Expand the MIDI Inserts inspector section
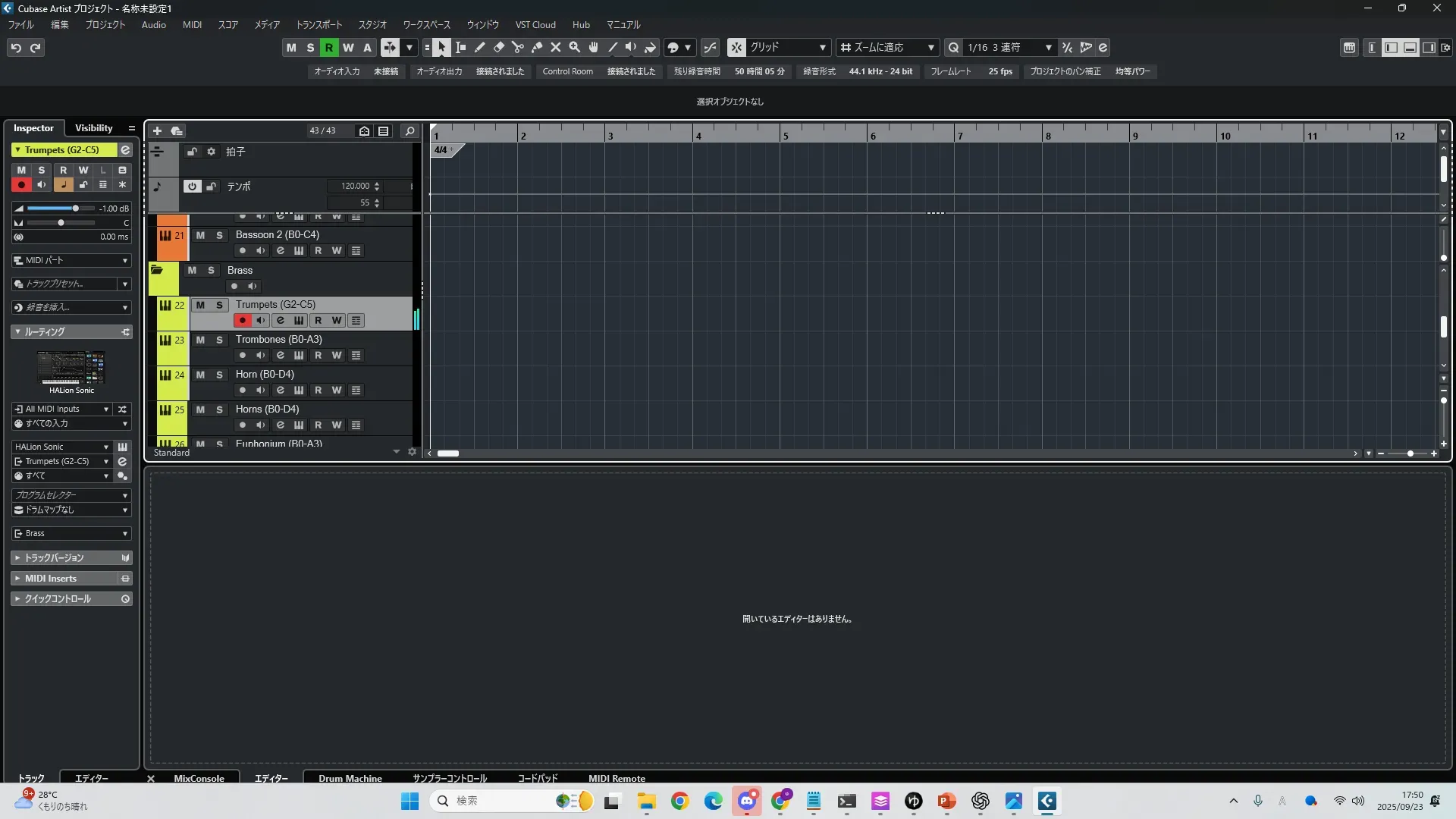1456x819 pixels. coord(50,578)
